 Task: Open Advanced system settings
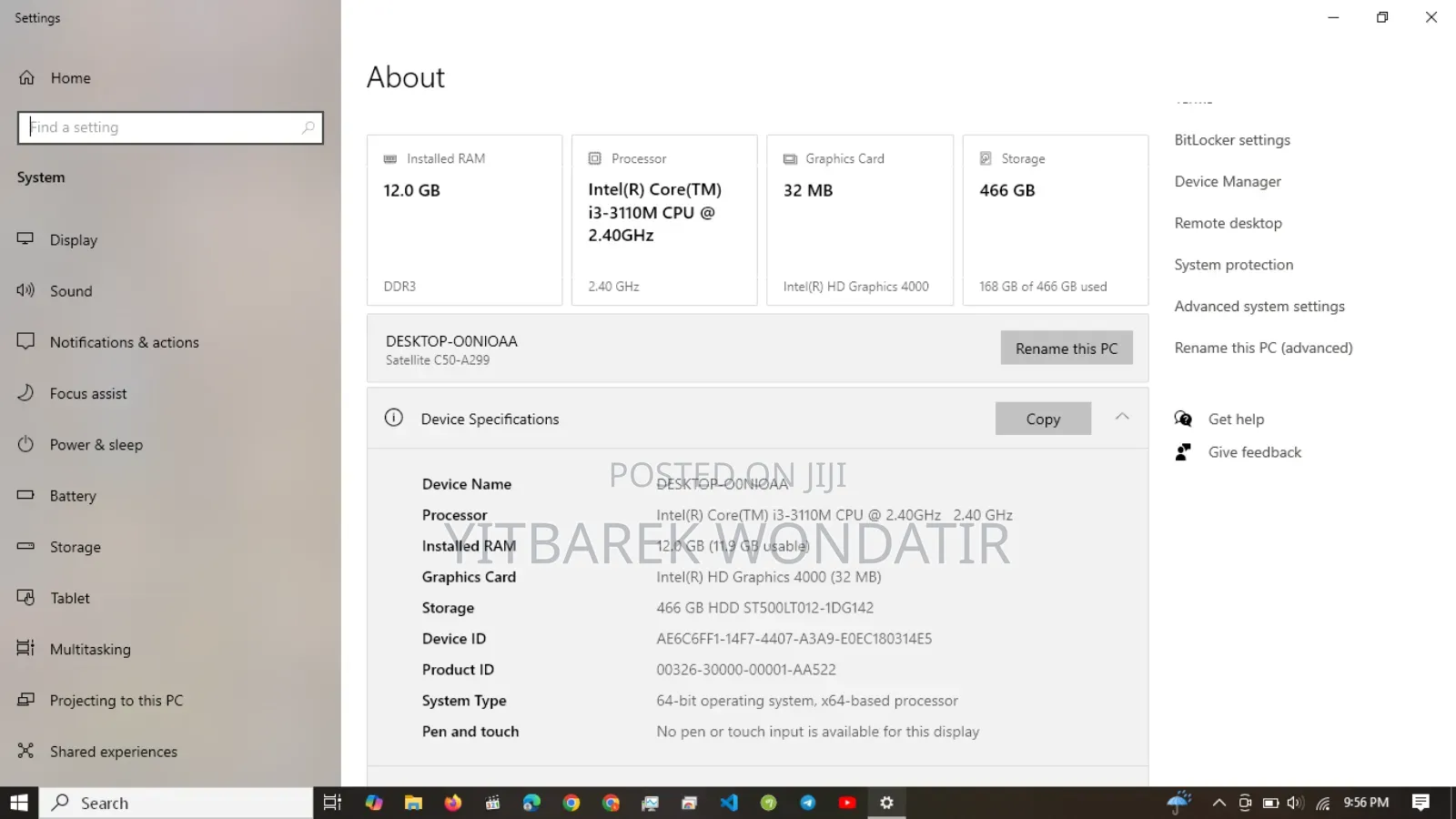(1259, 306)
